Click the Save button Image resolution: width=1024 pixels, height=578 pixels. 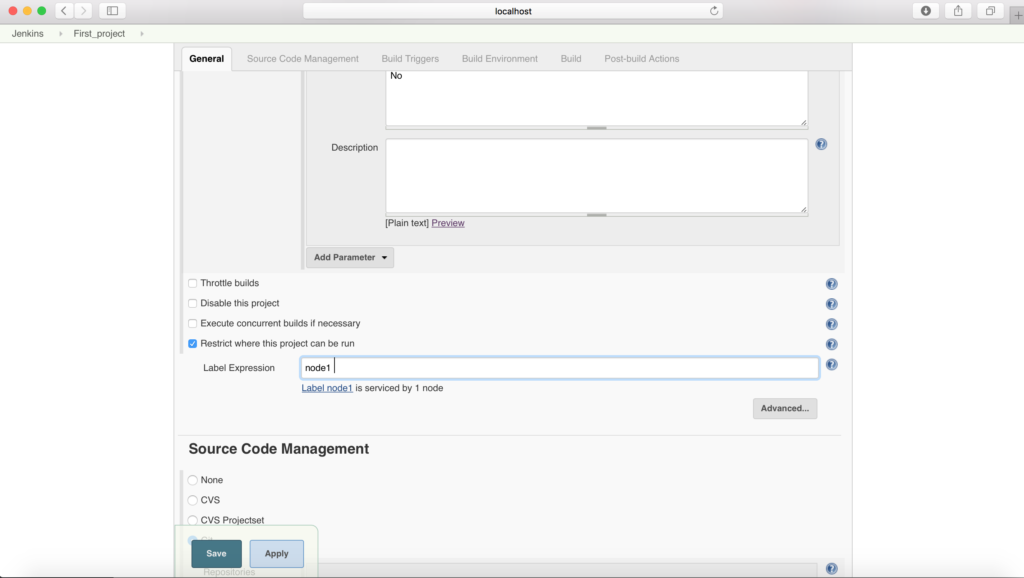(216, 553)
